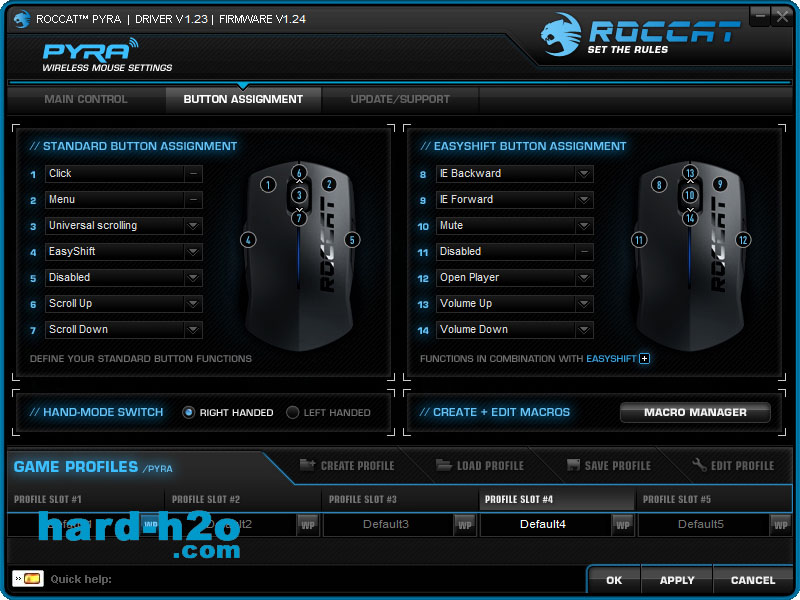
Task: Open button 12 Open Player dropdown
Action: [x=584, y=278]
